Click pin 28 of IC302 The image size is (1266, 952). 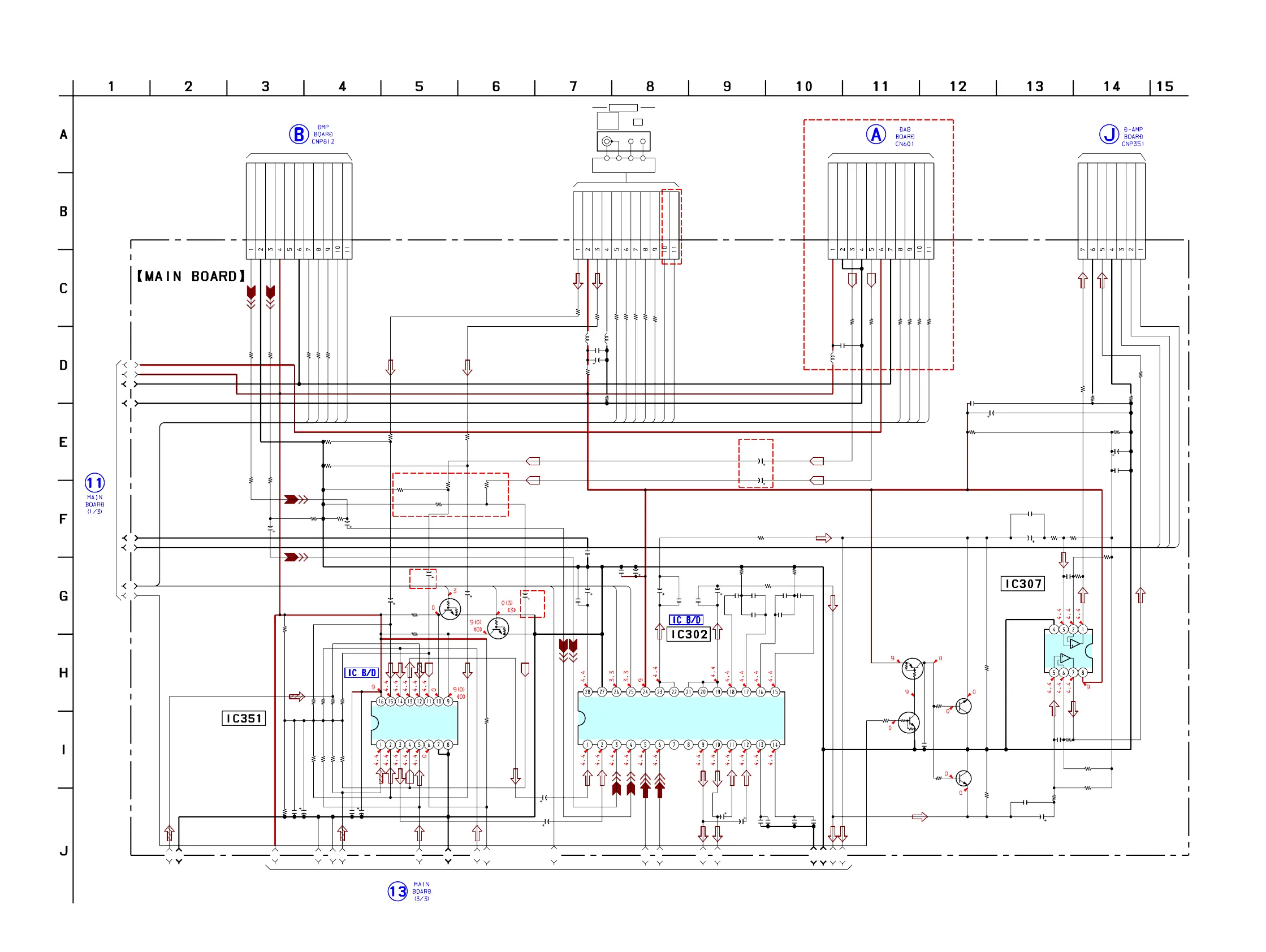(x=587, y=692)
